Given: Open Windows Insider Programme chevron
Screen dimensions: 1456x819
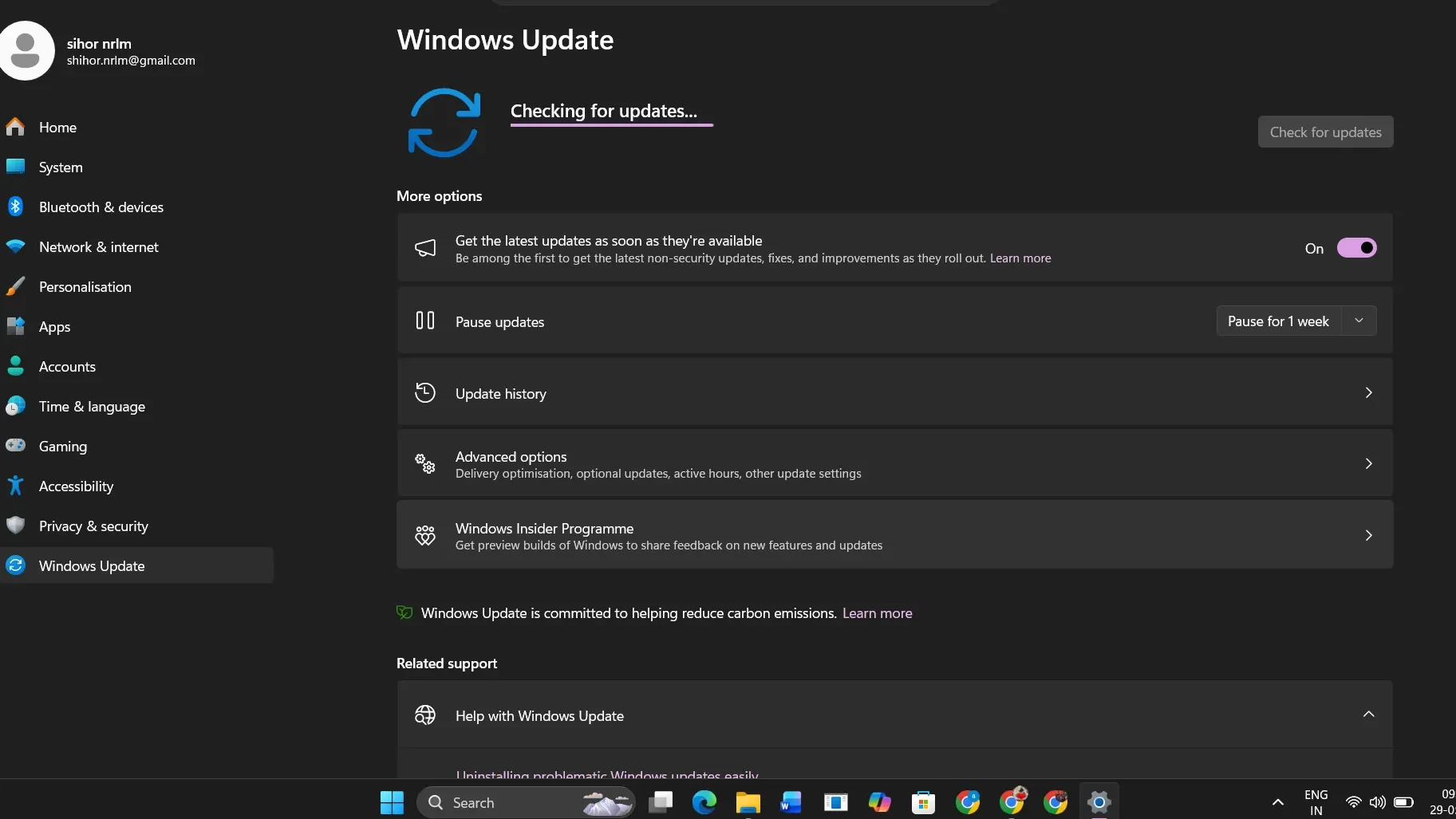Looking at the screenshot, I should point(1368,535).
